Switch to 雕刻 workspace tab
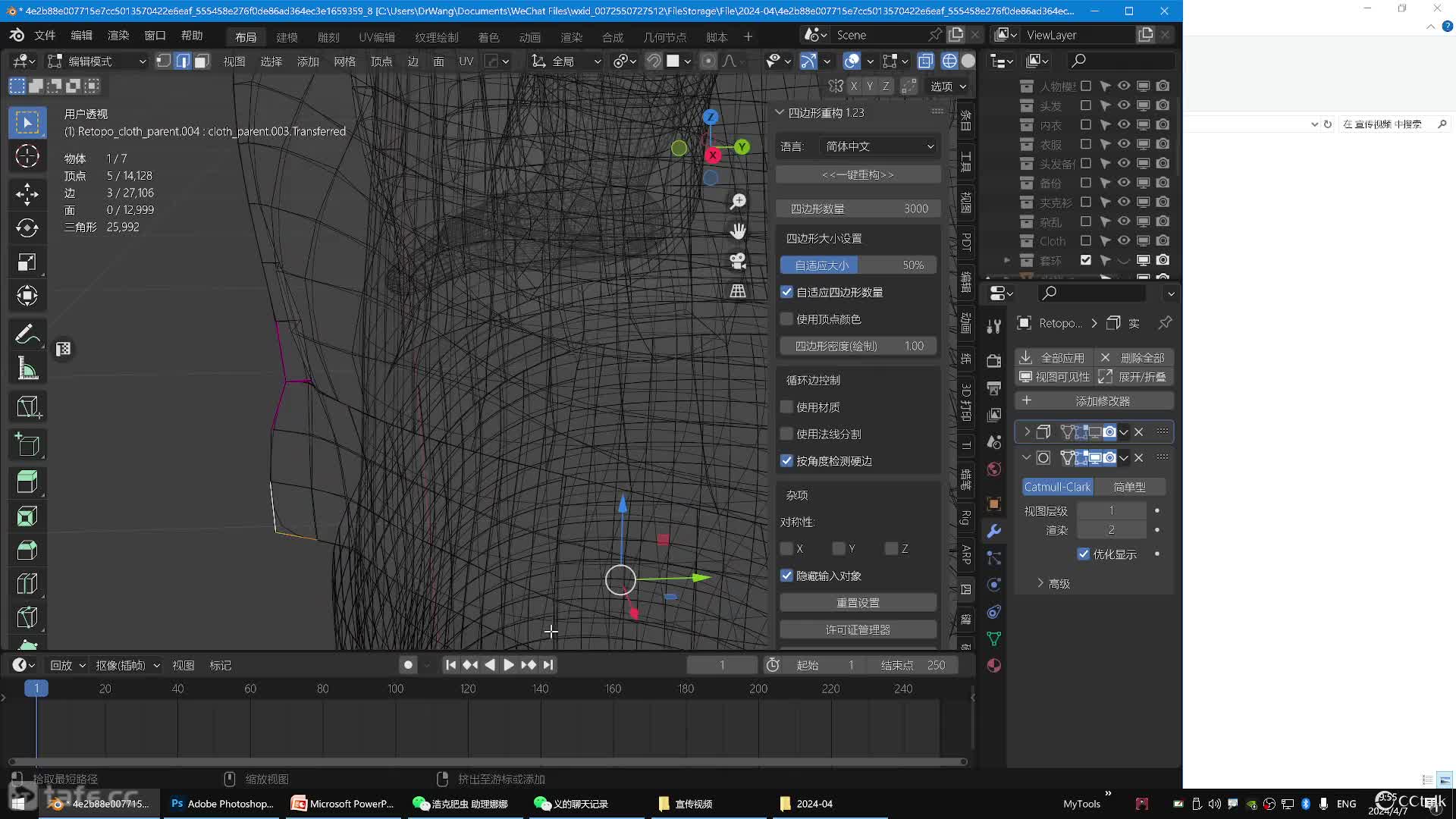Image resolution: width=1456 pixels, height=819 pixels. pyautogui.click(x=328, y=37)
